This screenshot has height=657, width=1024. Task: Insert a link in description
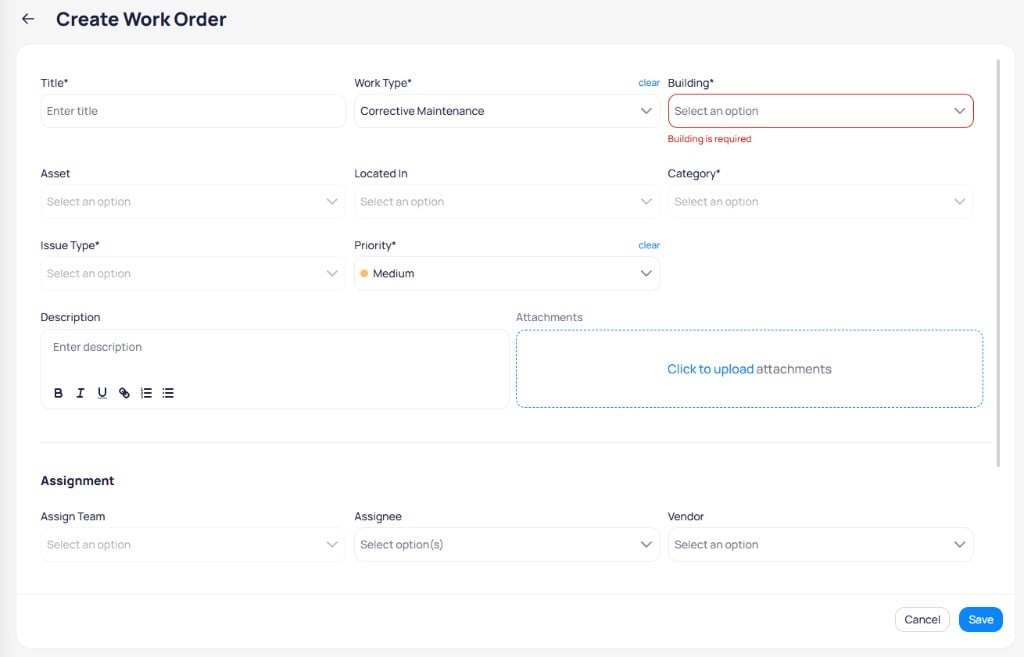click(x=124, y=393)
